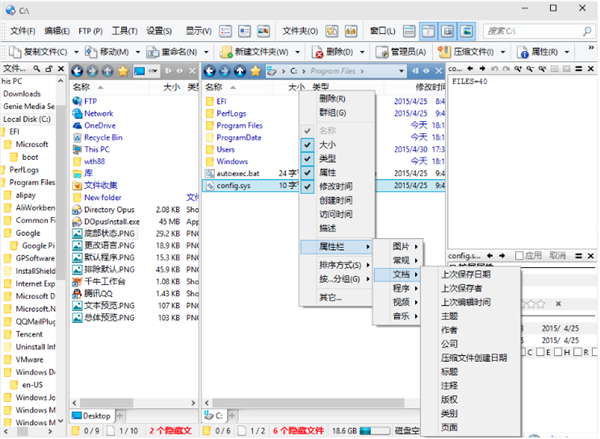The height and width of the screenshot is (439, 600).
Task: Expand the 排序方式(S) submenu
Action: tap(340, 264)
